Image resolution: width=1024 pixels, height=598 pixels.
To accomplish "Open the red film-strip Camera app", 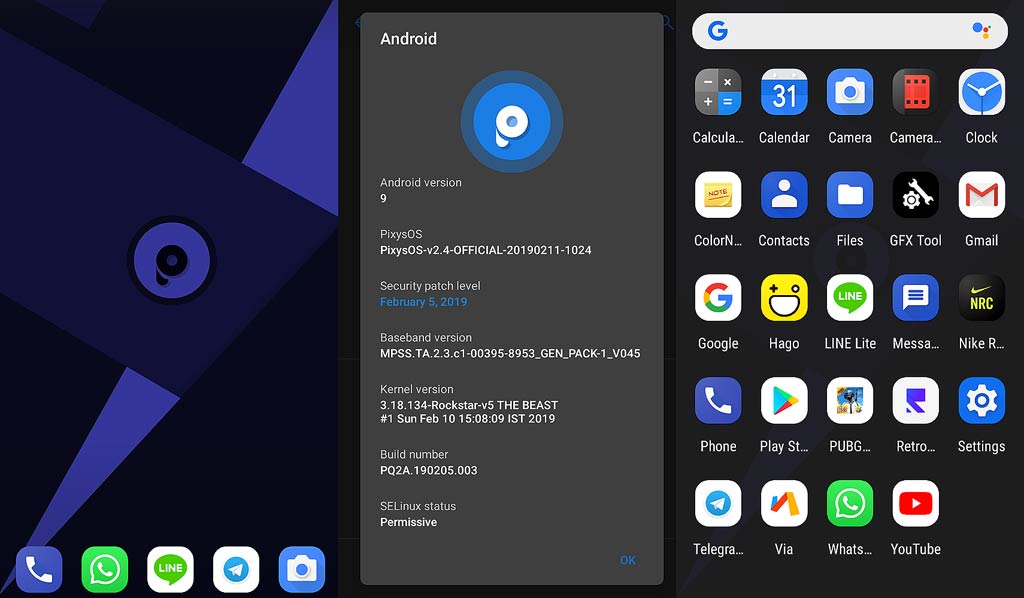I will (x=916, y=92).
